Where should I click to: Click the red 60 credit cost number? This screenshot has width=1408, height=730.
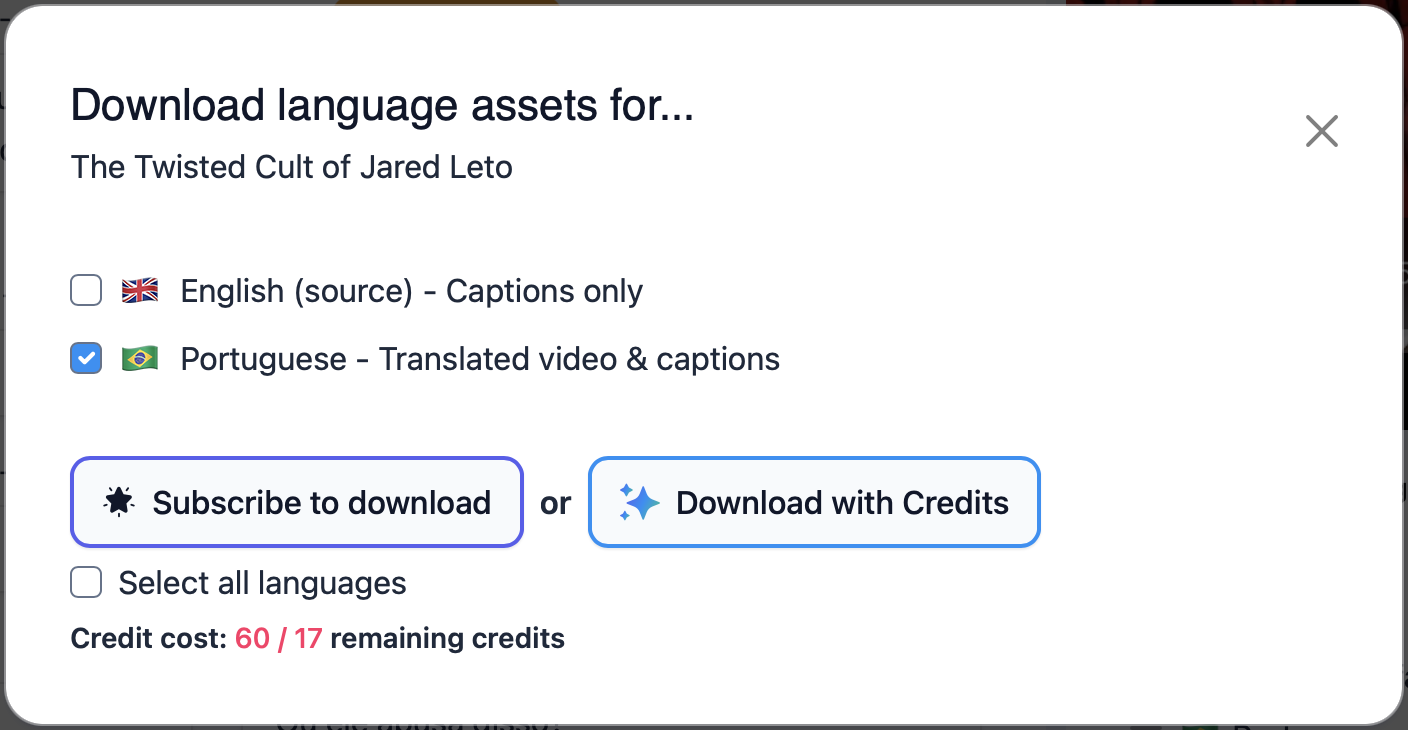252,638
